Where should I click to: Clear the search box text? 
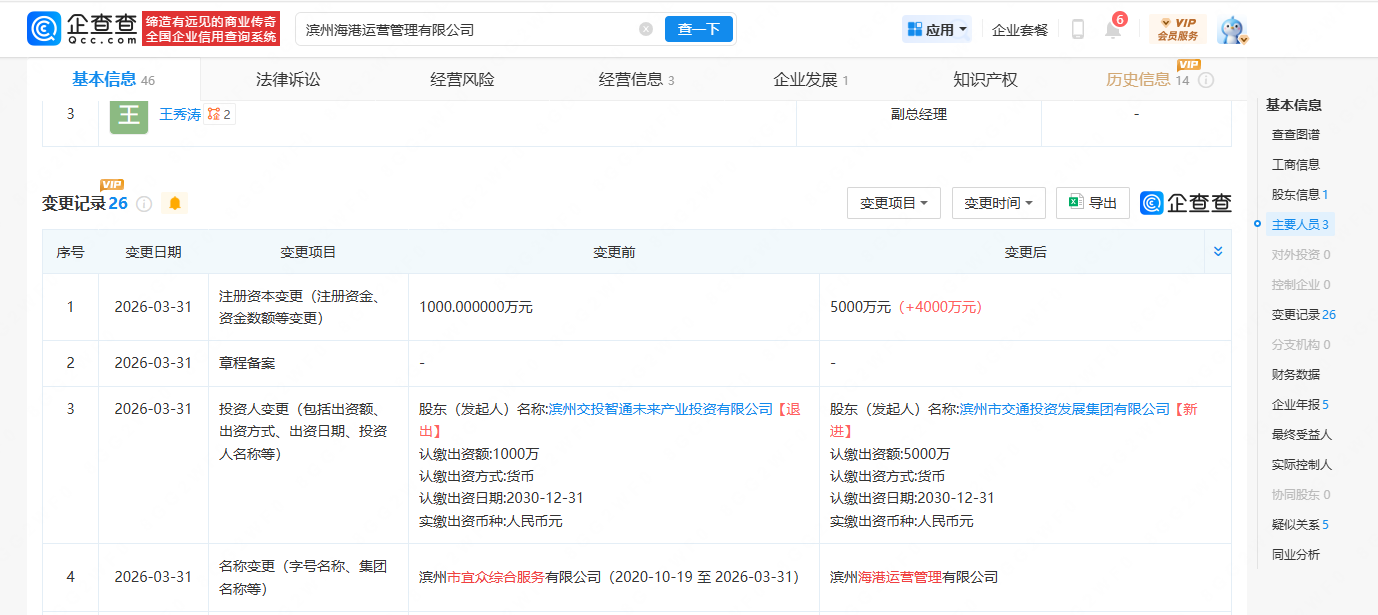tap(646, 29)
